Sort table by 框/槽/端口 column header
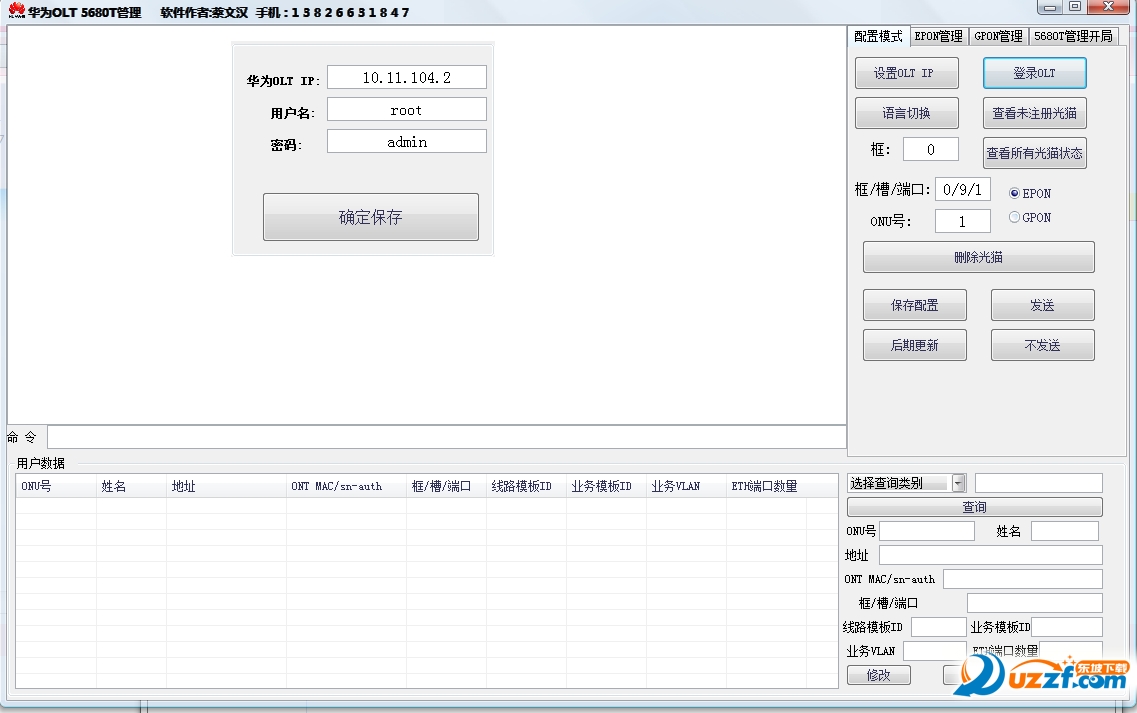 tap(446, 486)
